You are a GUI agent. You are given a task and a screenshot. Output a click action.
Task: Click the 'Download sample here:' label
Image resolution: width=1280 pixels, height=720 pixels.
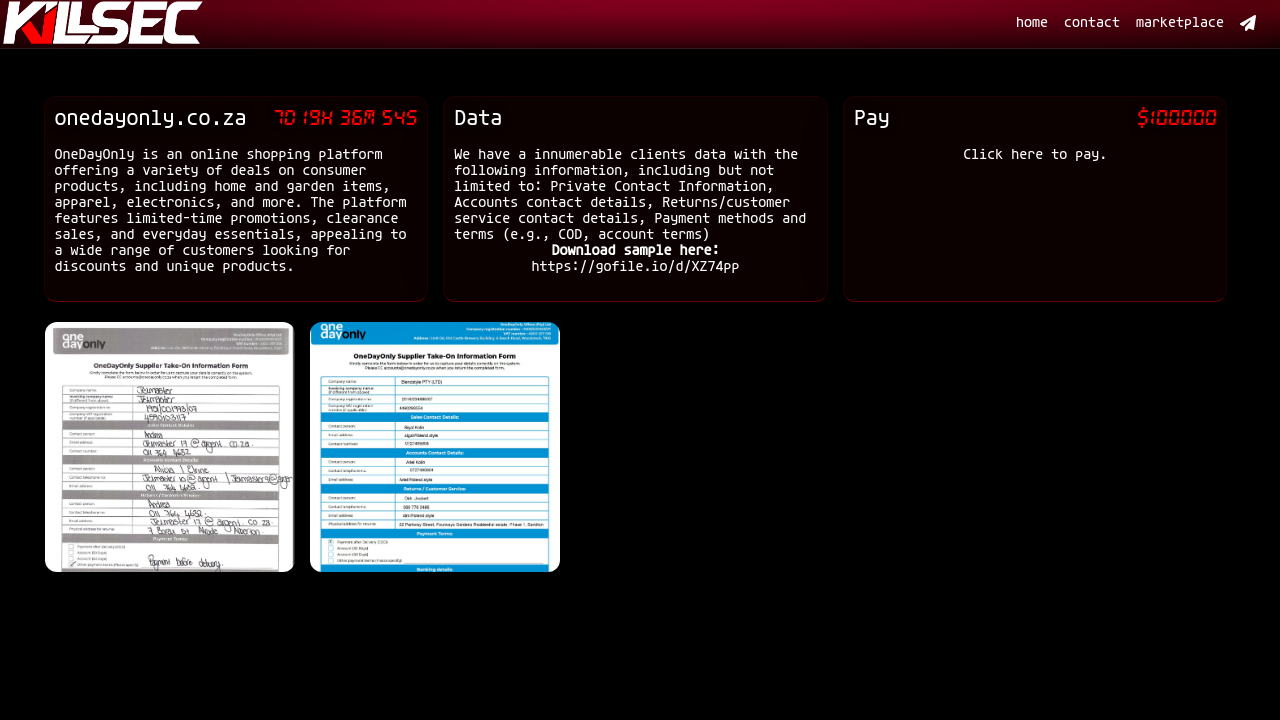tap(635, 250)
